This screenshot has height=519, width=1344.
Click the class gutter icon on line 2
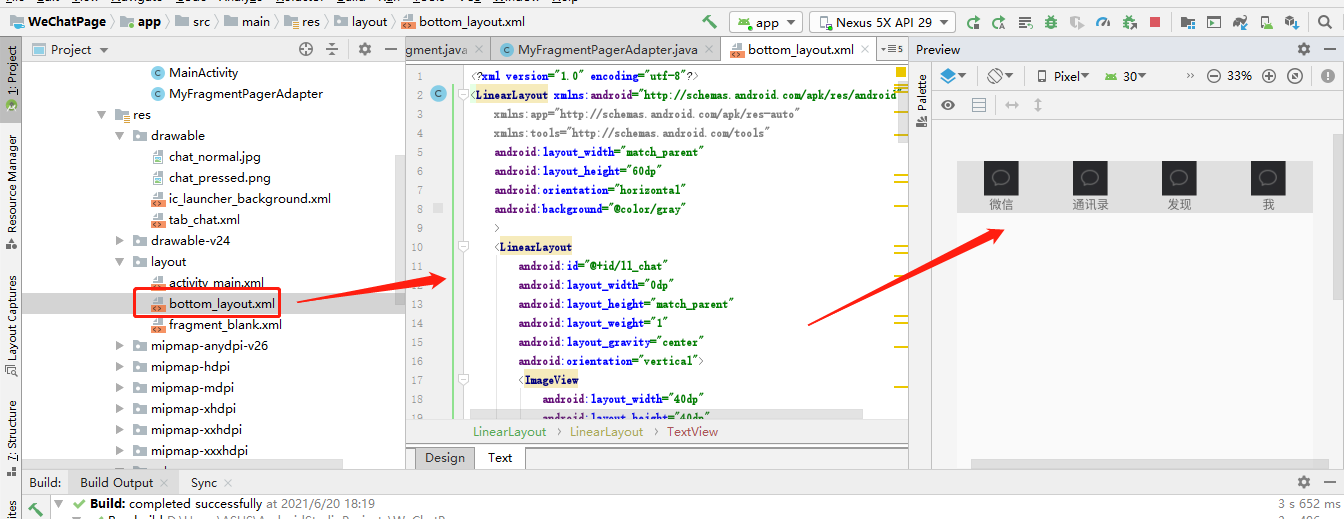click(438, 94)
